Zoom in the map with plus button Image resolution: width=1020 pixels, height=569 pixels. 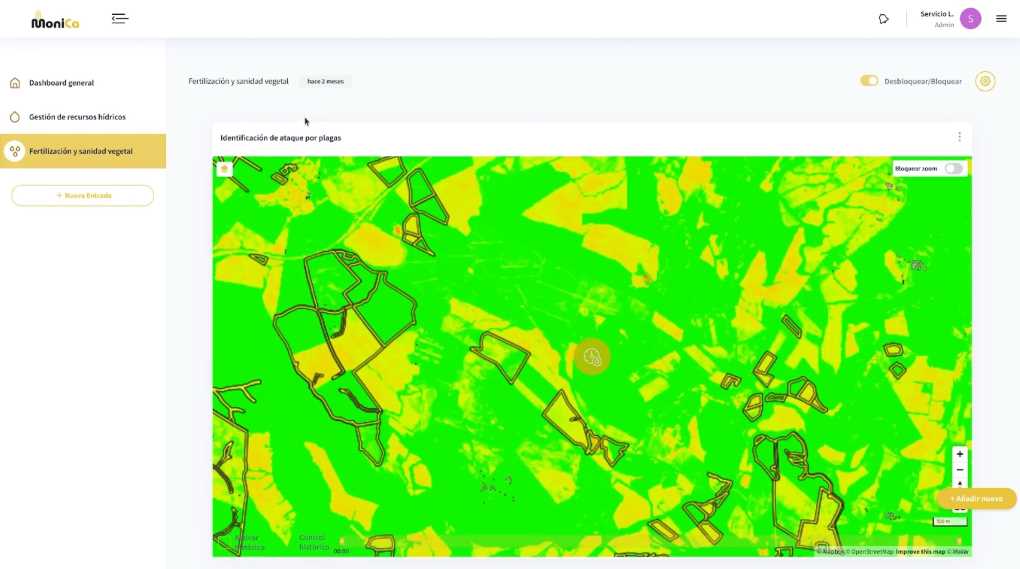960,454
